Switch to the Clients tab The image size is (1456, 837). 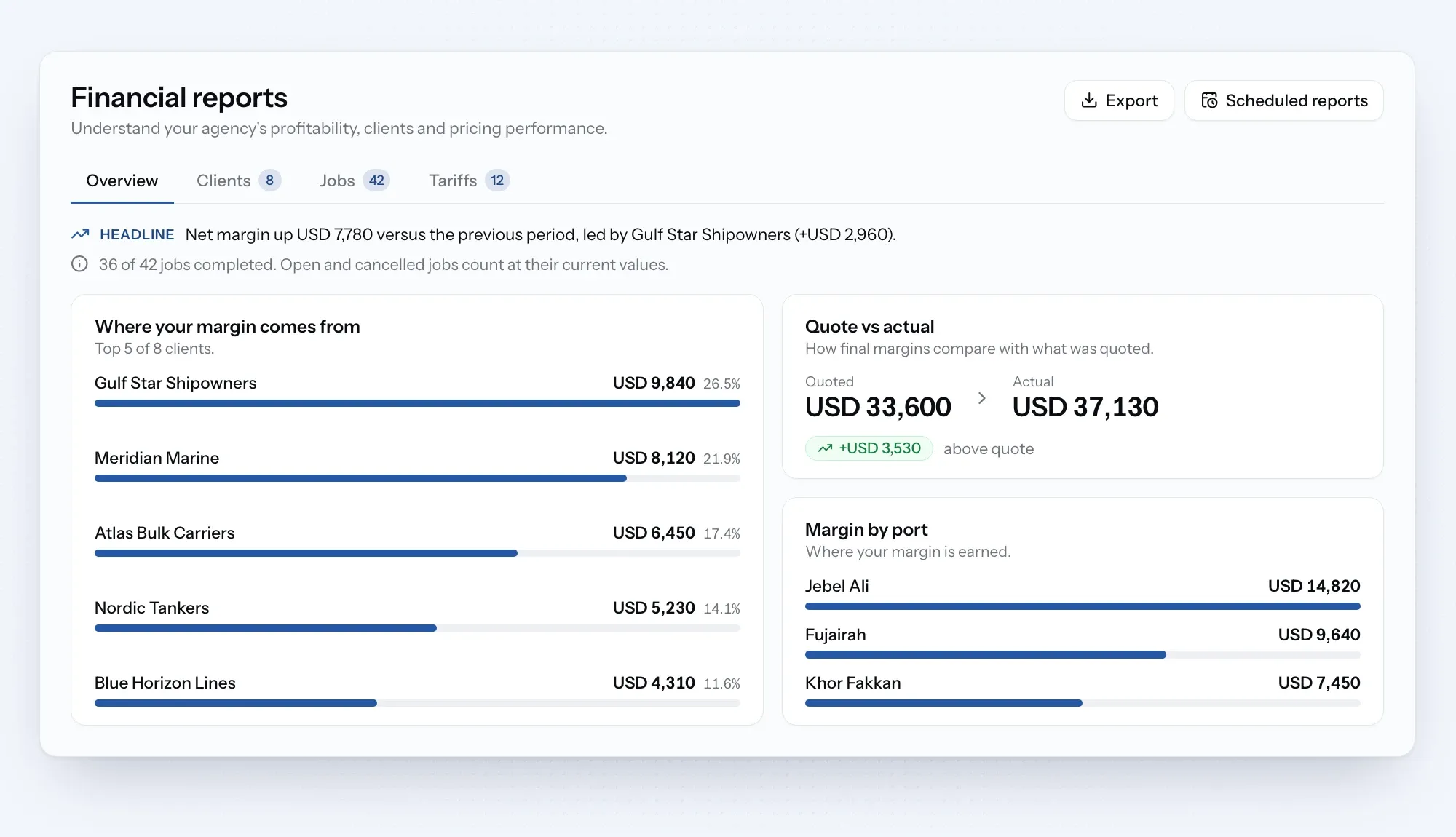(238, 181)
